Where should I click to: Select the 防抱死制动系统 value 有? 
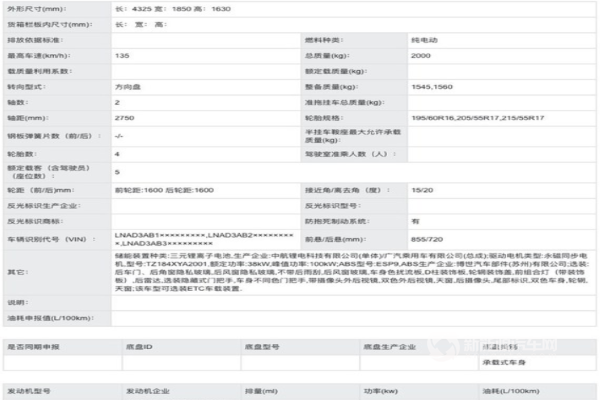point(416,221)
